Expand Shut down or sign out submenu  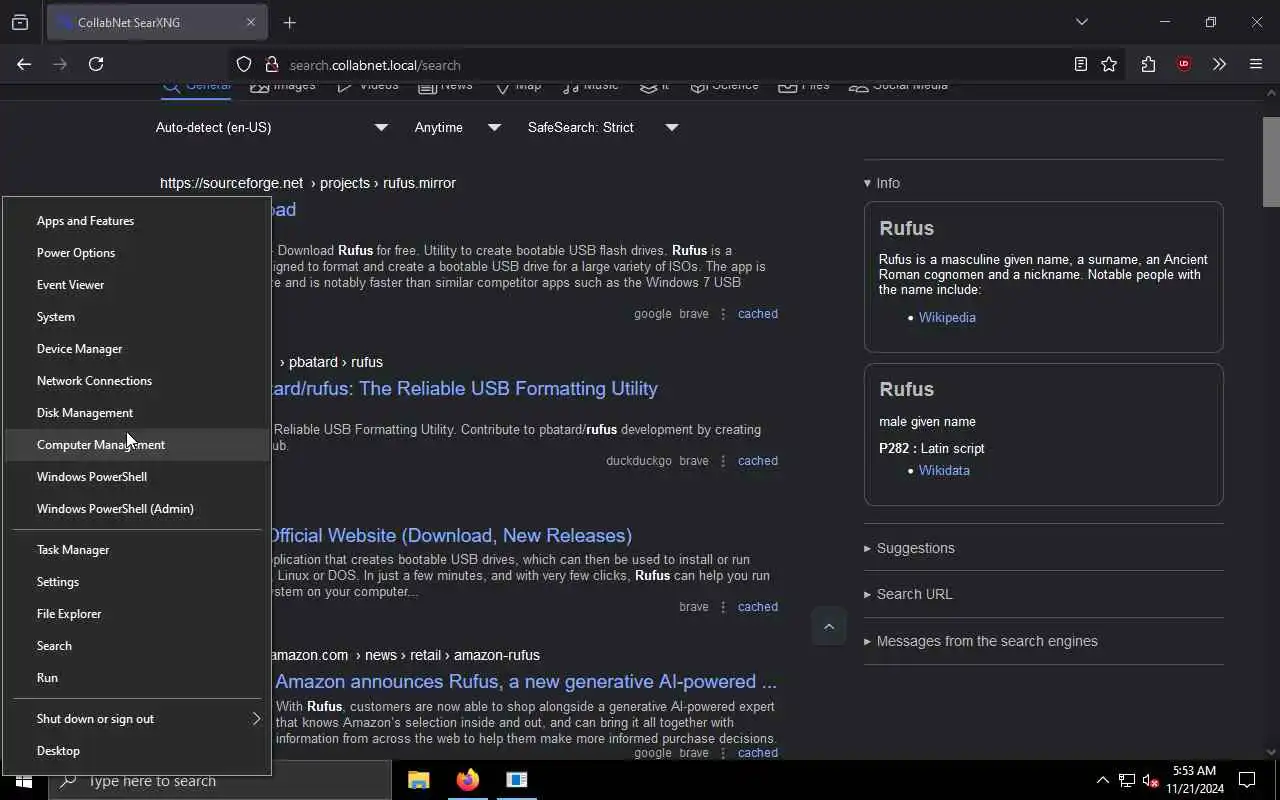pos(138,719)
